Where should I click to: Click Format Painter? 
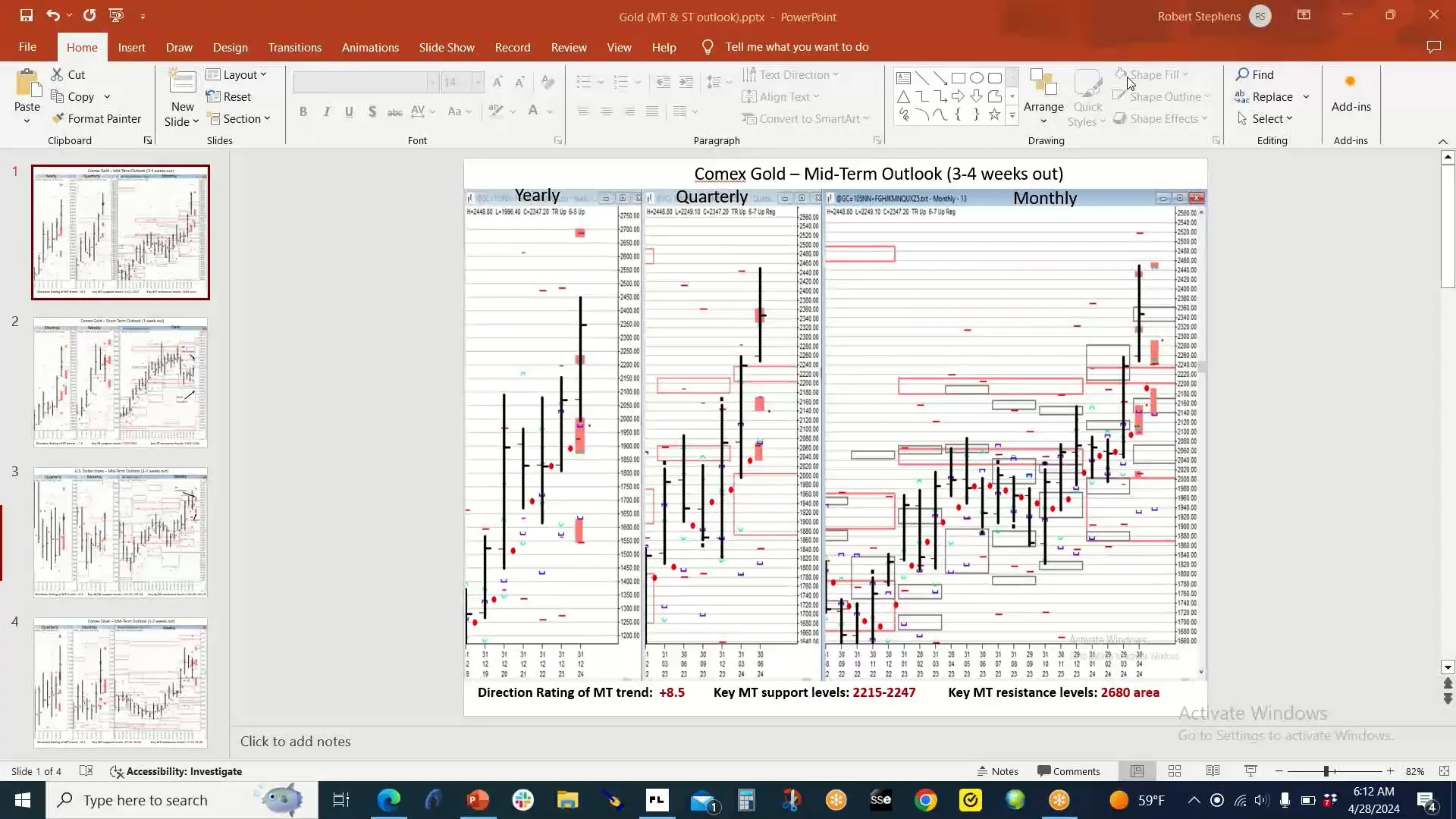(96, 118)
